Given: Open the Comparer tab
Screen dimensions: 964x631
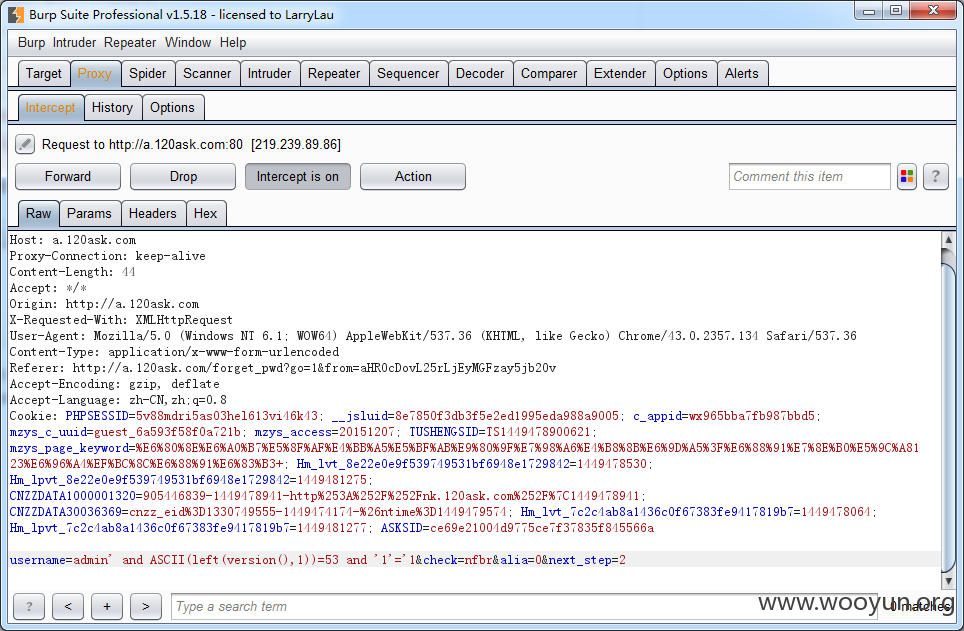Looking at the screenshot, I should point(549,74).
